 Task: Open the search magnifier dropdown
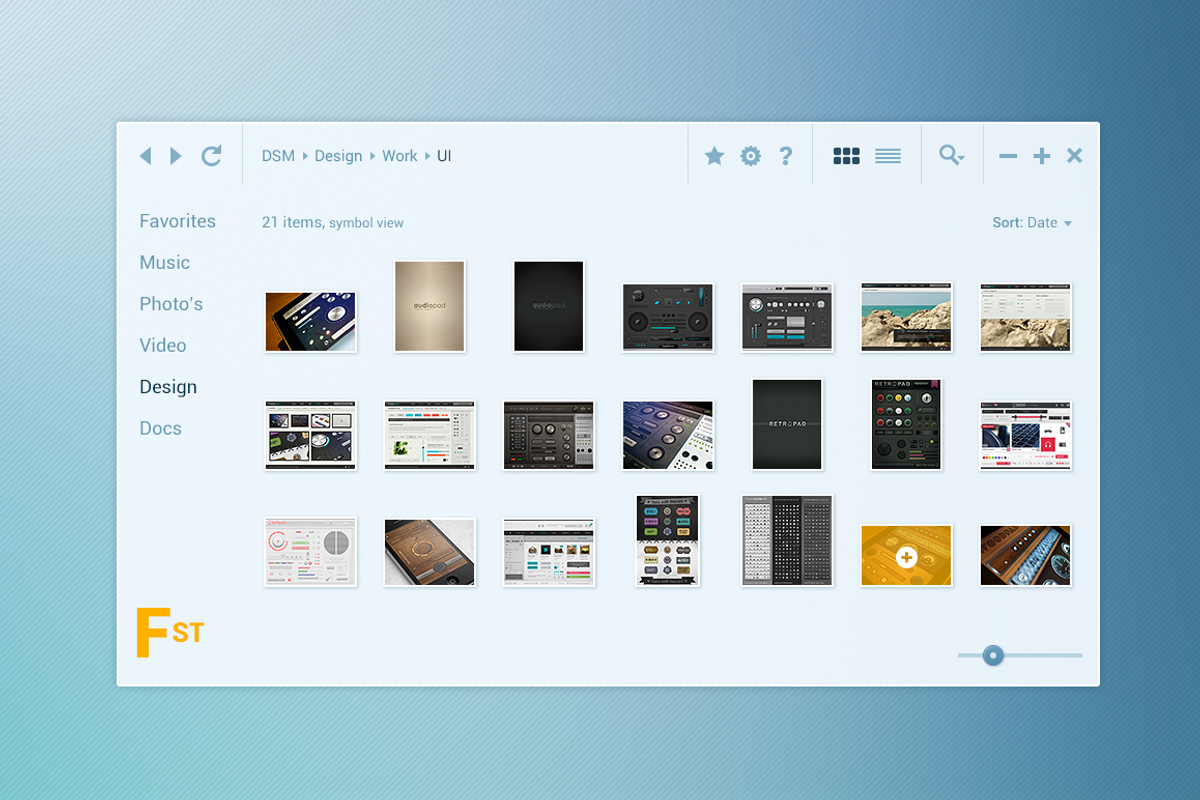click(x=951, y=155)
